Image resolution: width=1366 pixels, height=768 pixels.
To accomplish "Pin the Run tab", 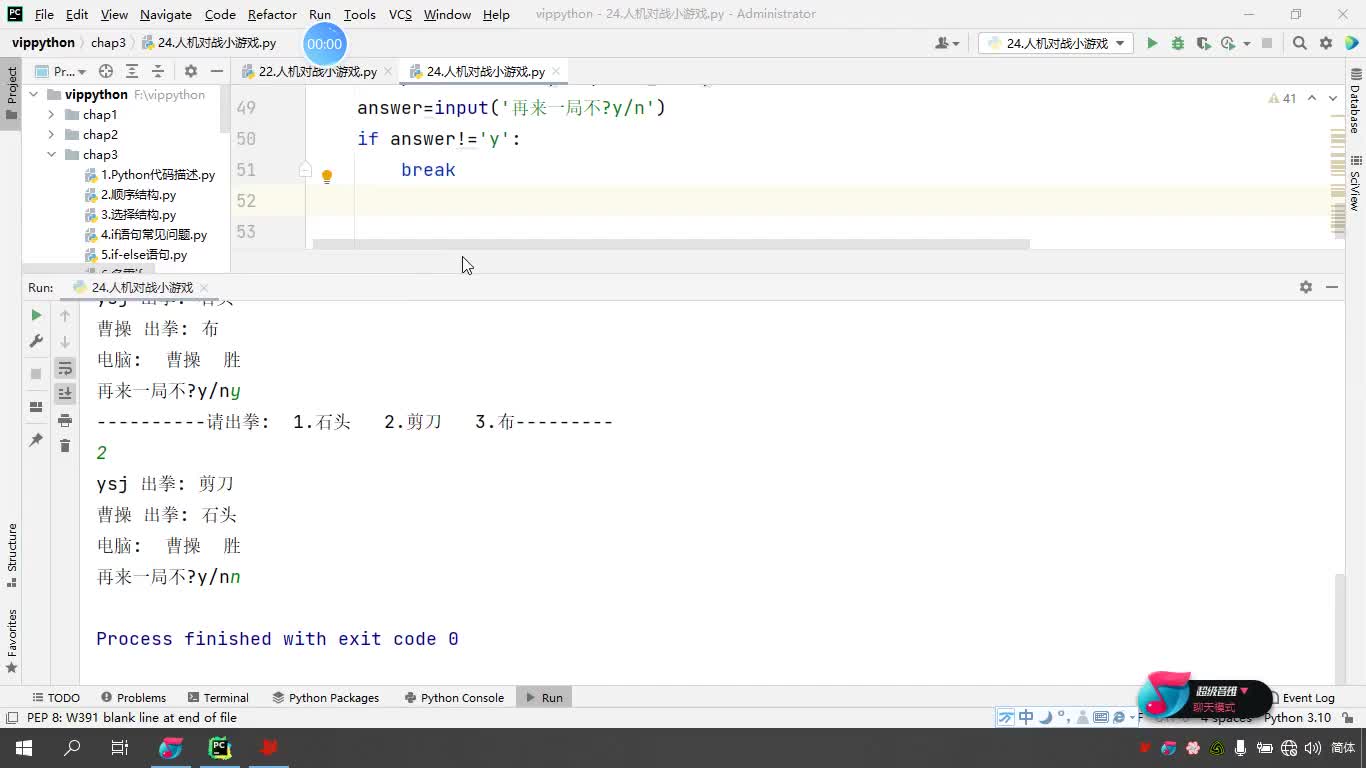I will (x=36, y=440).
